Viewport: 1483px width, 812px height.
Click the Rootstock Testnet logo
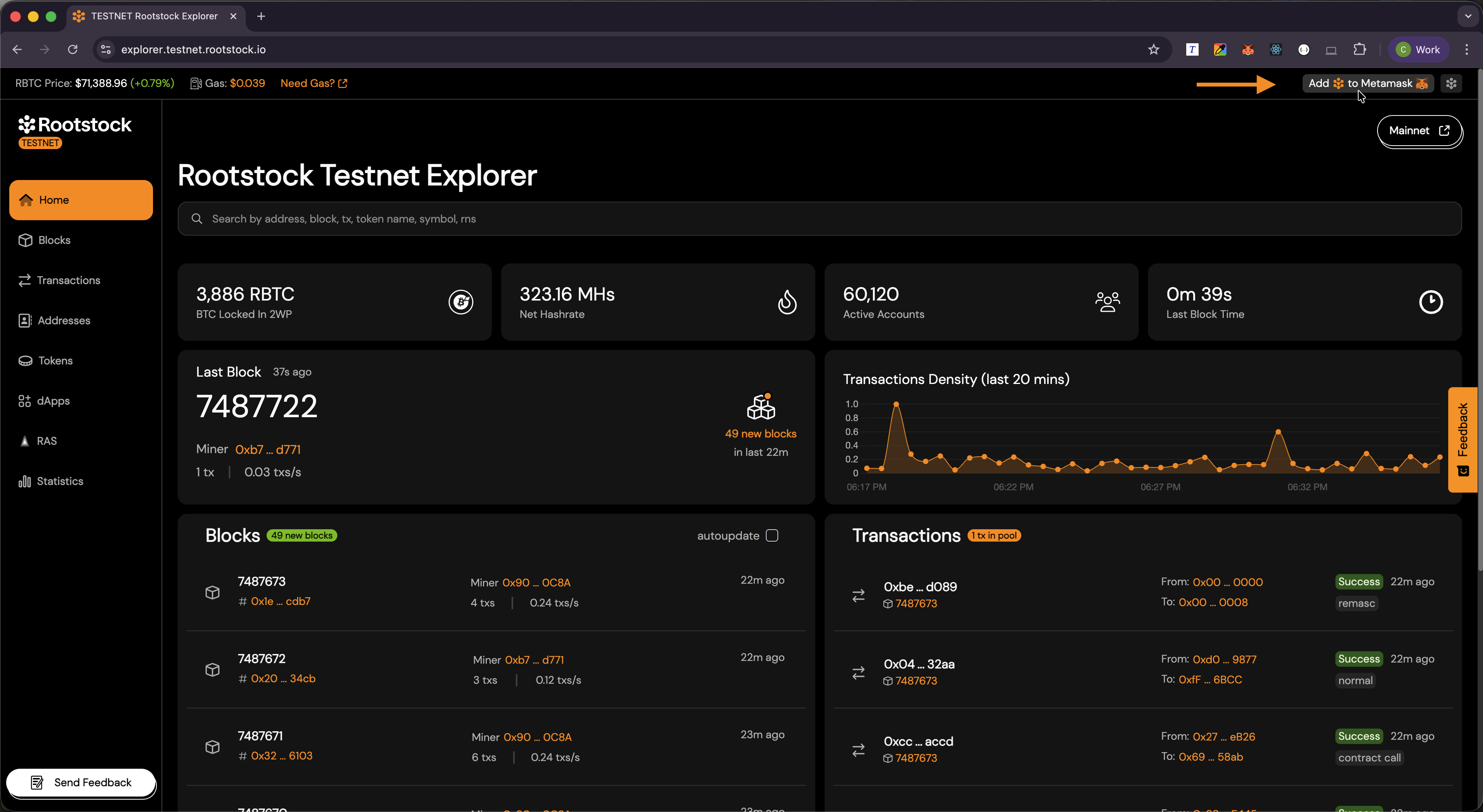(75, 126)
